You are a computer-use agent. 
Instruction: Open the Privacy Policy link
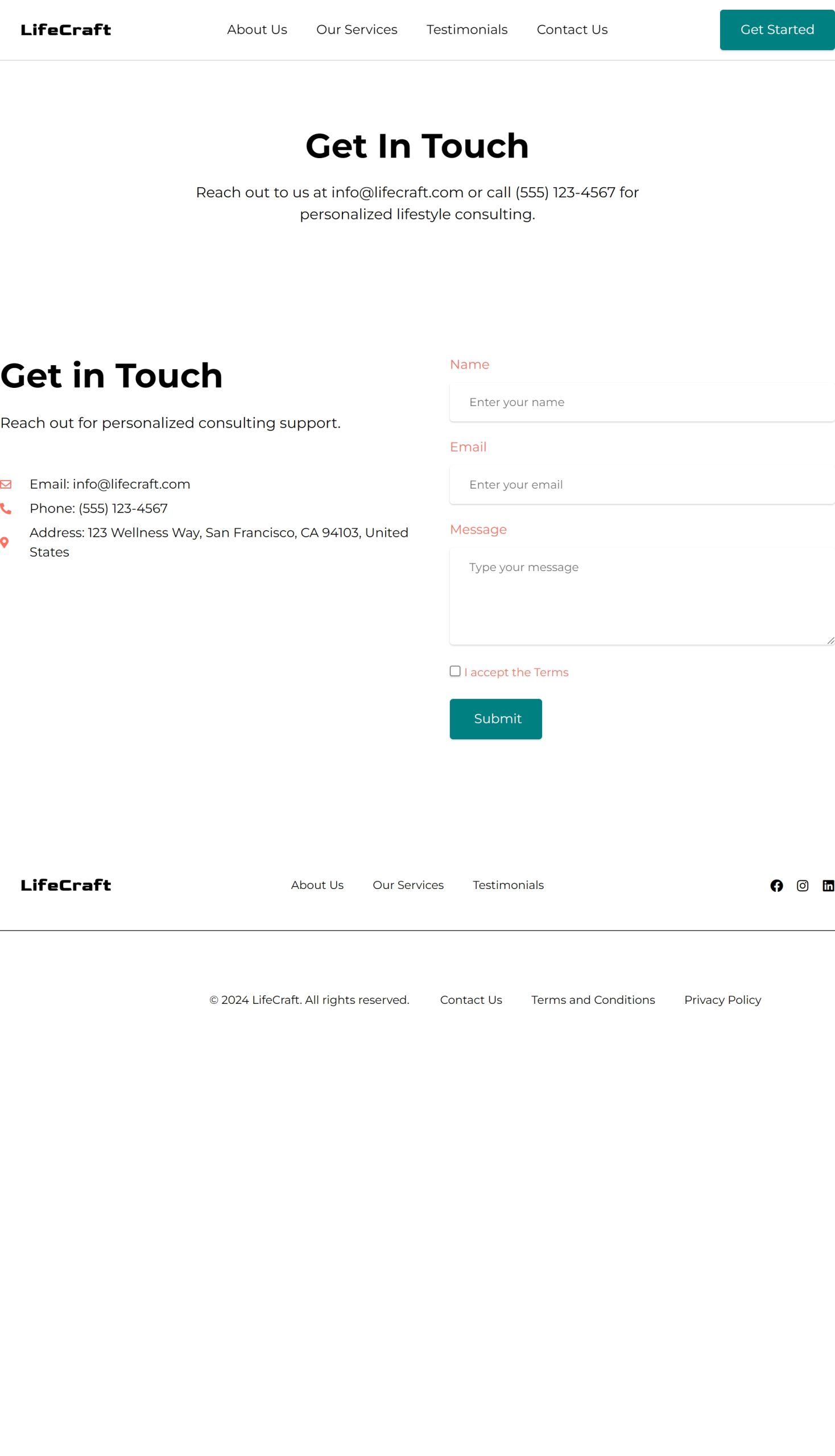pyautogui.click(x=722, y=999)
